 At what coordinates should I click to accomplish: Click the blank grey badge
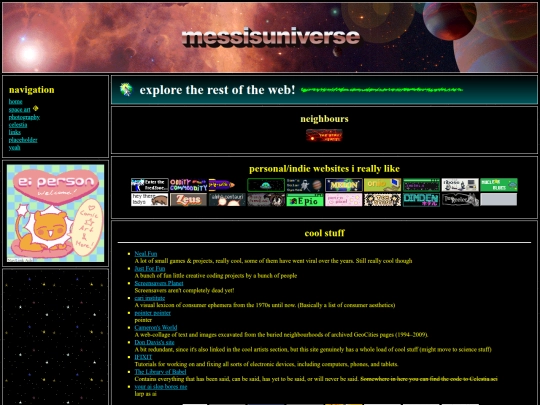click(499, 199)
